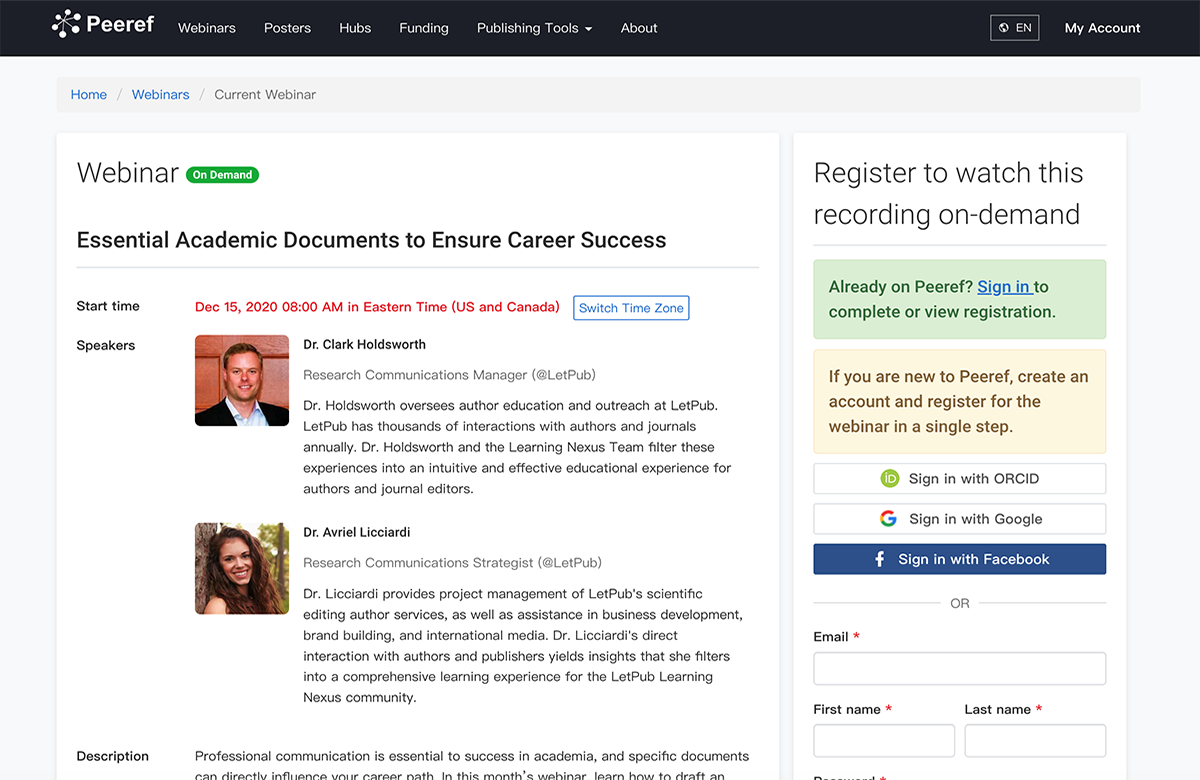Click the globe icon beside EN

point(1004,28)
